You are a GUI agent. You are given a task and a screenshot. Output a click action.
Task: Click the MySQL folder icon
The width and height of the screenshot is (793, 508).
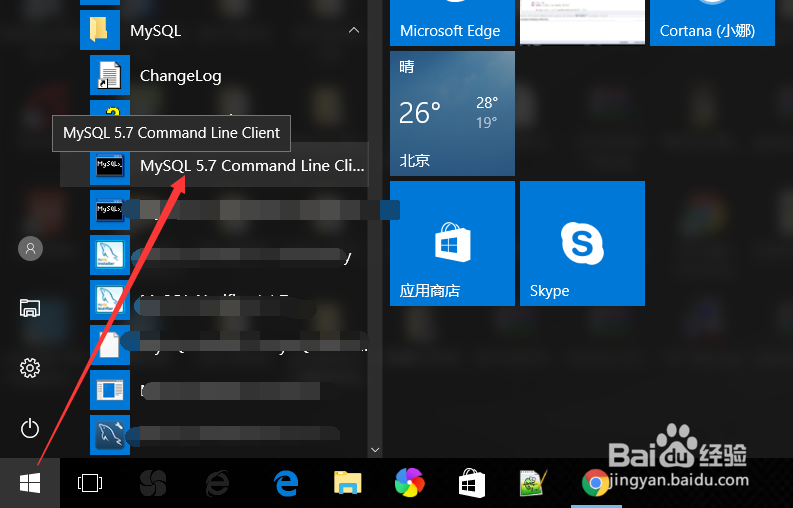(x=100, y=30)
